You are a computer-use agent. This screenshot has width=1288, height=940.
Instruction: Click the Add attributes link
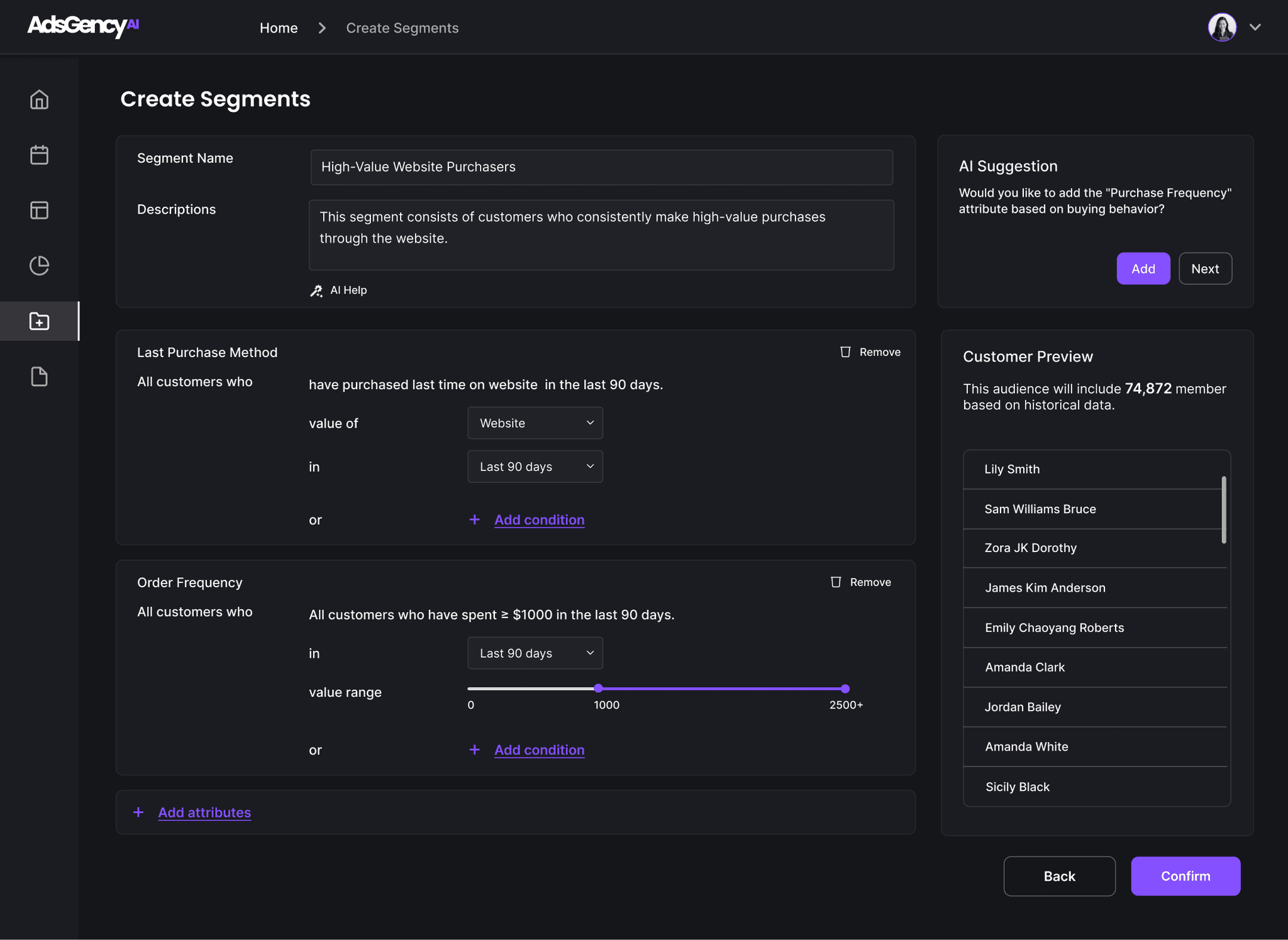[x=204, y=812]
